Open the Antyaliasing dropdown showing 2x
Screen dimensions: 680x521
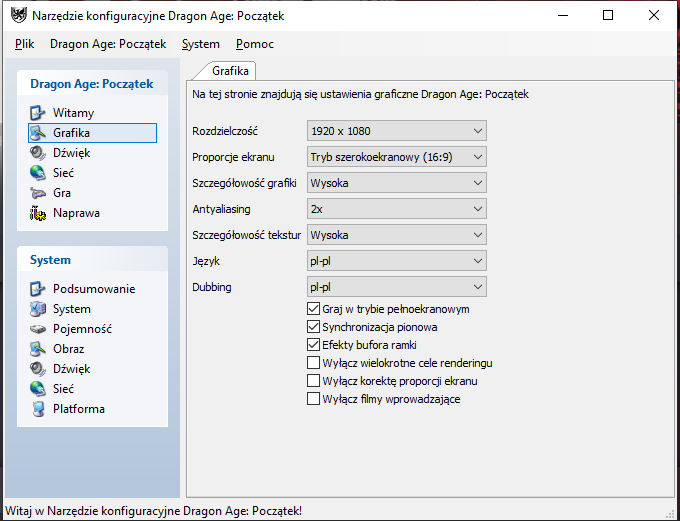point(397,209)
